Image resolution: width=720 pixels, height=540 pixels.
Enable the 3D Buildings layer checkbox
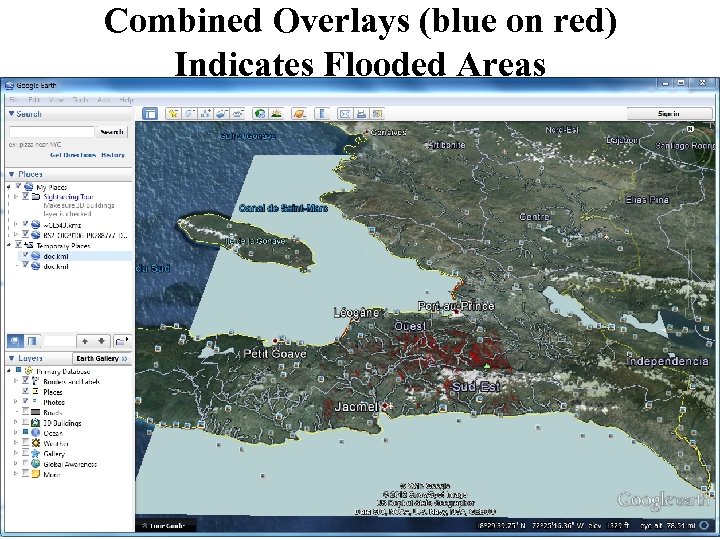coord(26,422)
